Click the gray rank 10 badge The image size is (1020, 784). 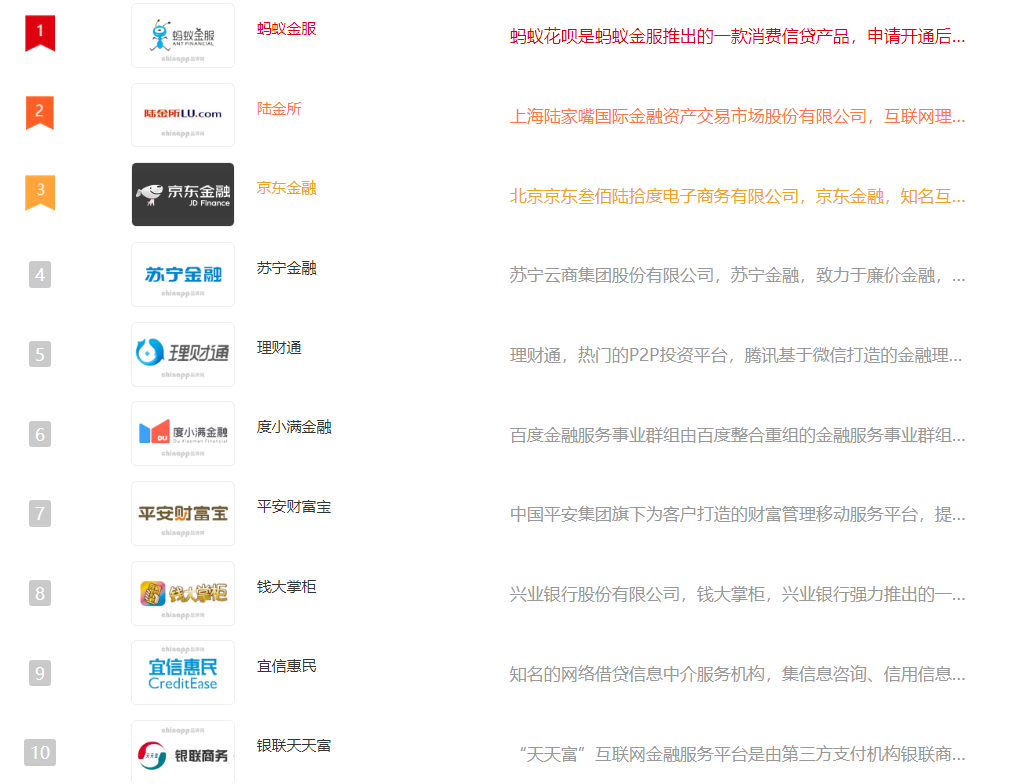(40, 753)
